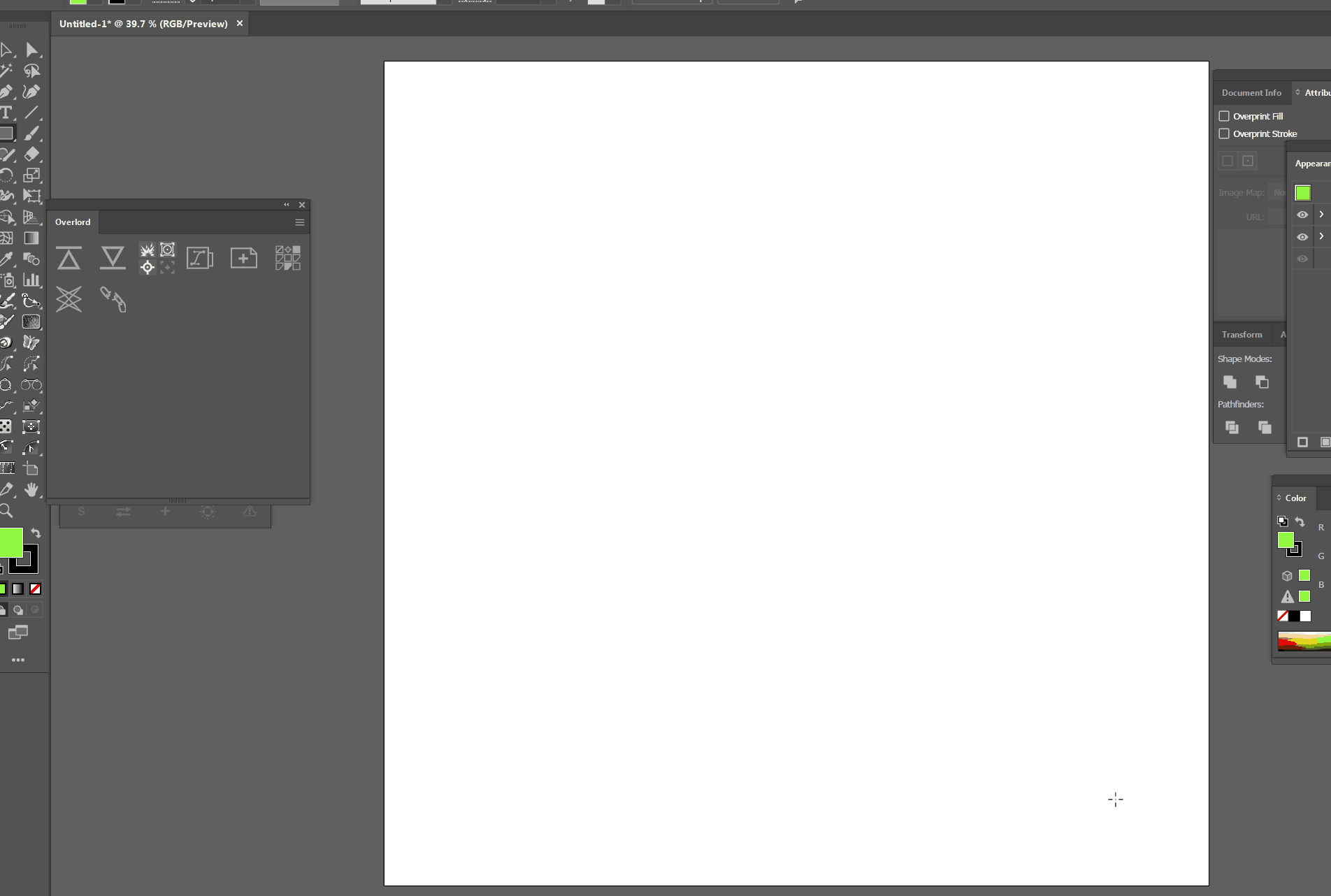Activate the Zoom tool
The width and height of the screenshot is (1331, 896).
6,511
